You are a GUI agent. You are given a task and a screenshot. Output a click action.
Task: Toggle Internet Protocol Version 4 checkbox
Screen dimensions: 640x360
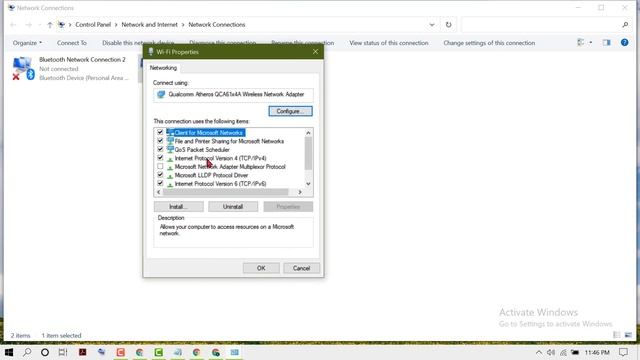point(160,158)
